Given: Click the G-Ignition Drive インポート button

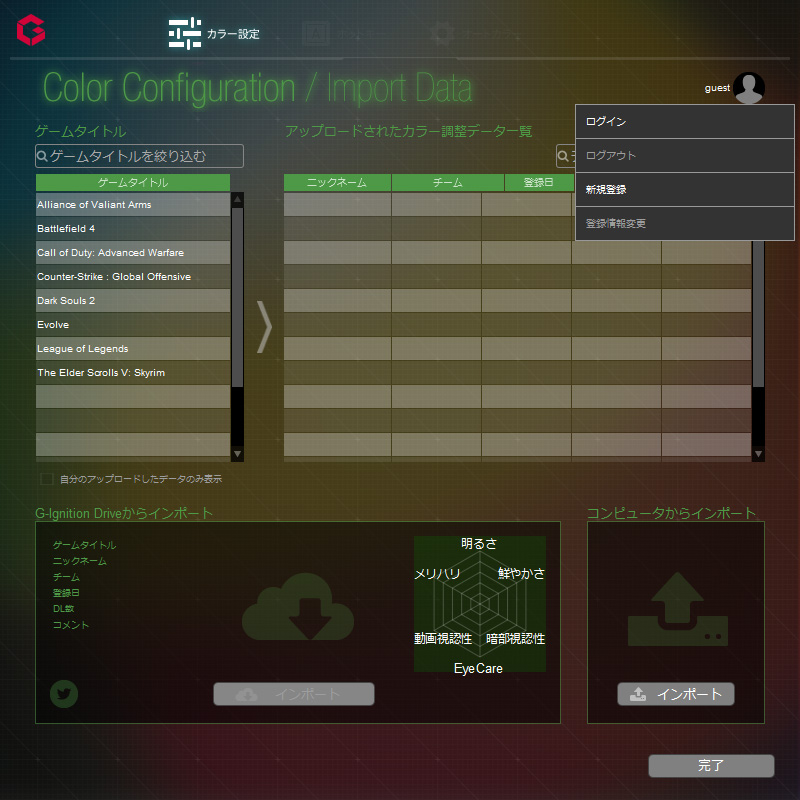Looking at the screenshot, I should click(294, 694).
